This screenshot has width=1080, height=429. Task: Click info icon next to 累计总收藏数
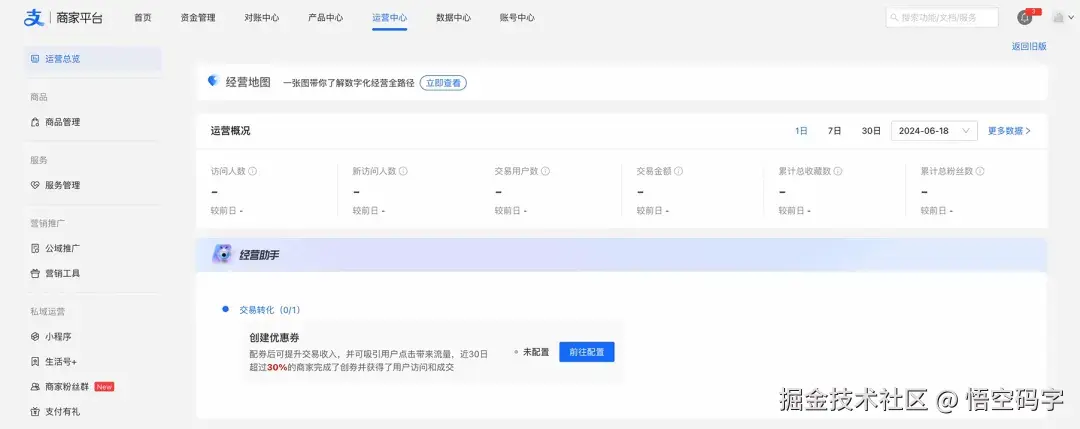click(x=838, y=171)
